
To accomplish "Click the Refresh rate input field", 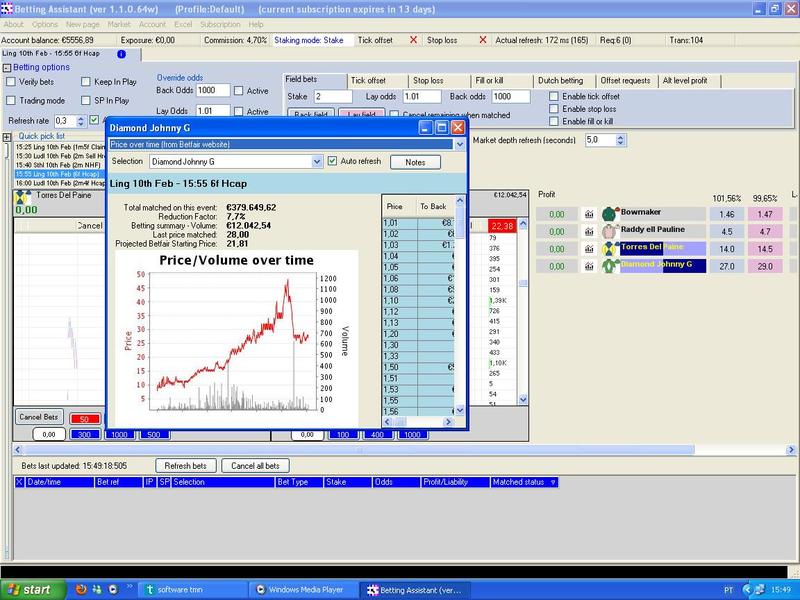I will pos(65,121).
